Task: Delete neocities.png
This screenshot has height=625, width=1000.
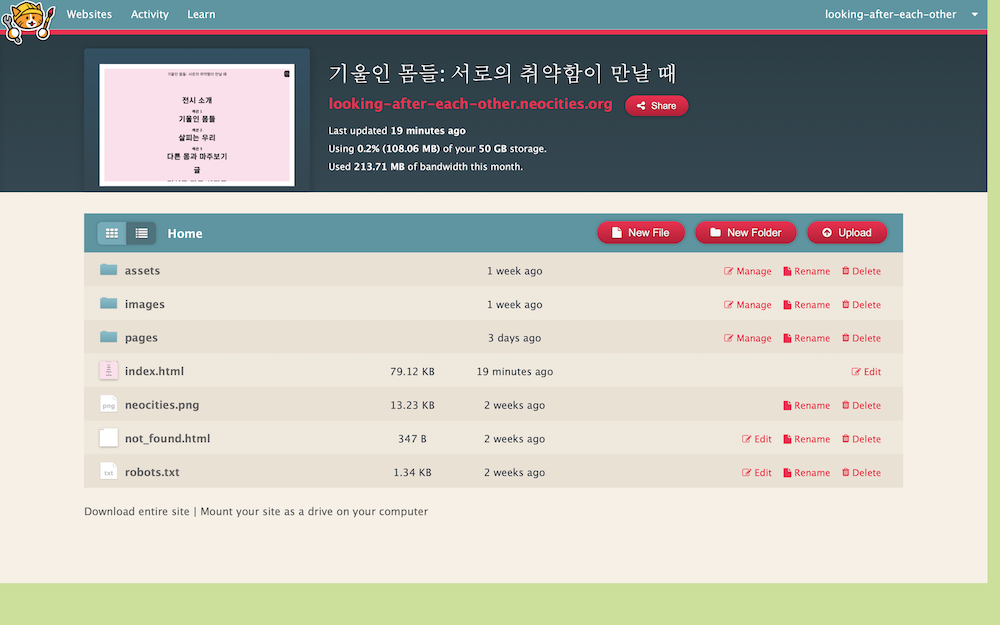Action: pyautogui.click(x=861, y=406)
